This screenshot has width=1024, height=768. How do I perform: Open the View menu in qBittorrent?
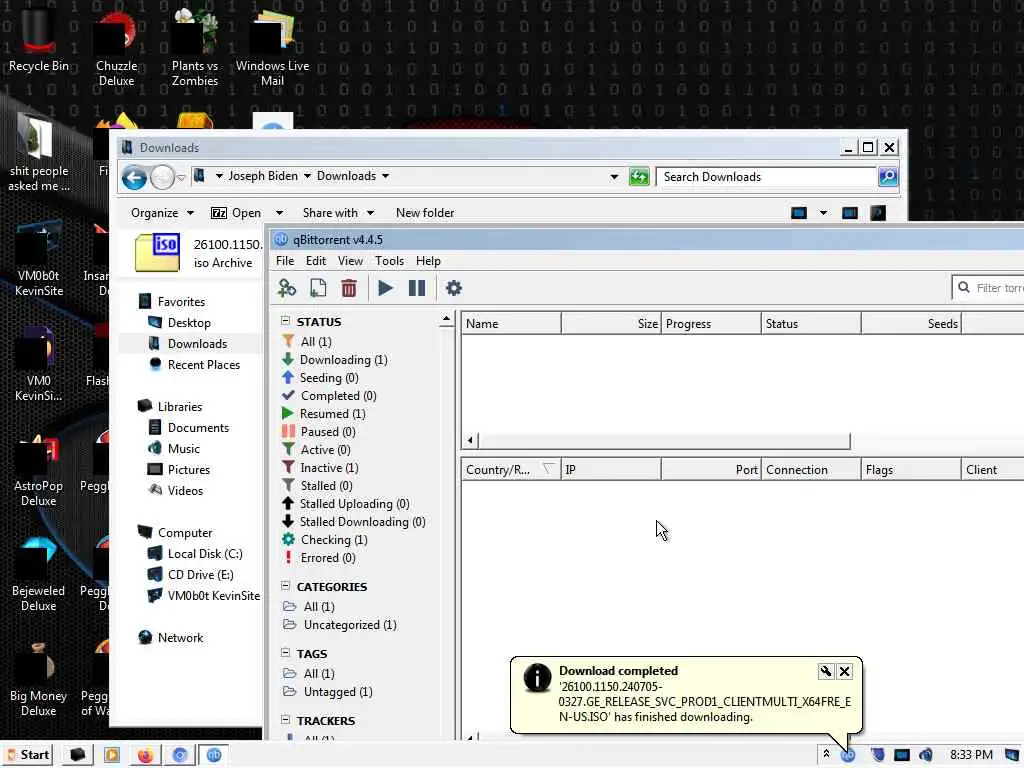point(350,261)
